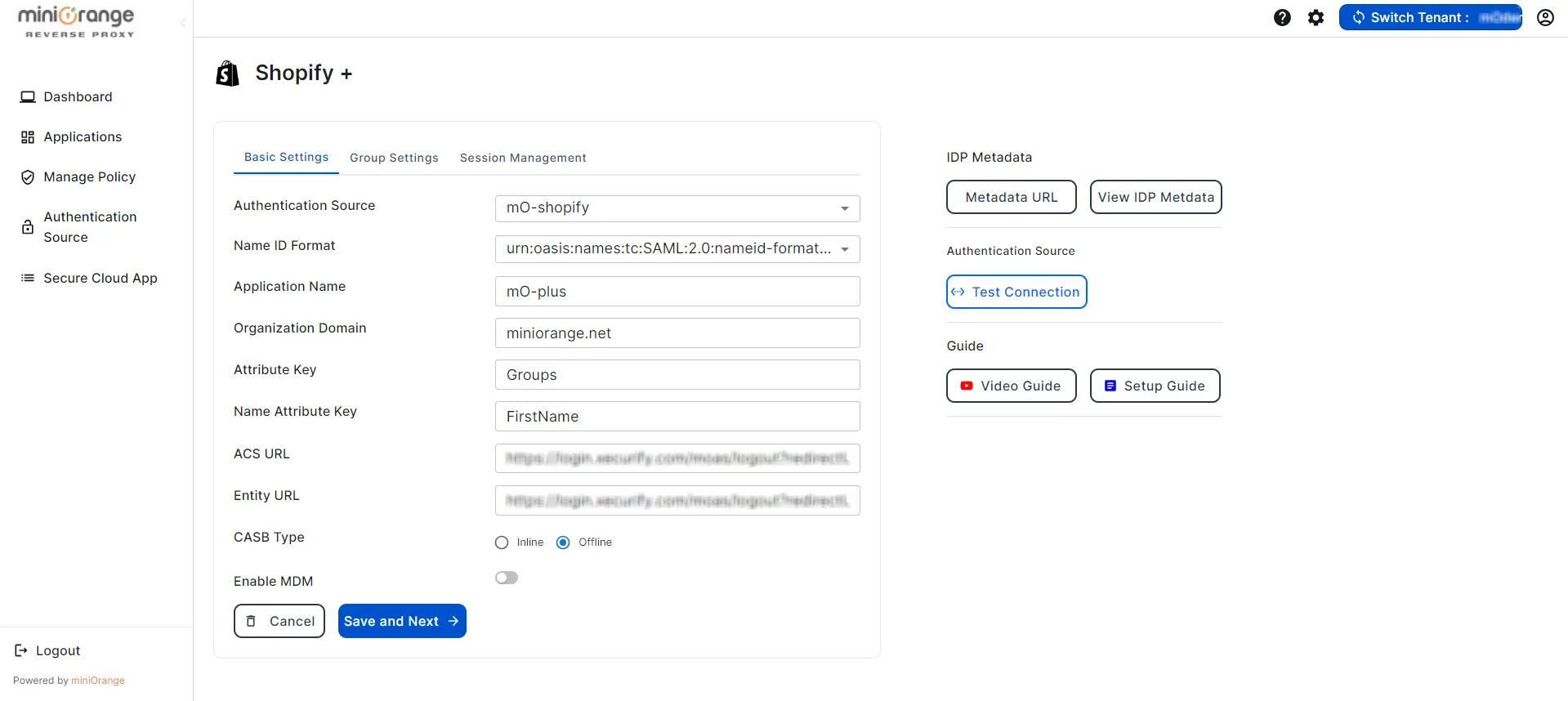
Task: Click the Applications grid icon
Action: tap(28, 136)
